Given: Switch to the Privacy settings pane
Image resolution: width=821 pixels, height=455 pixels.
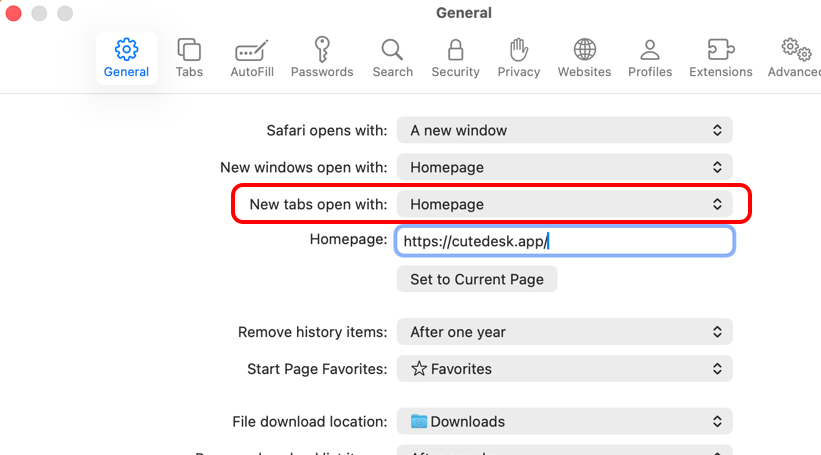Looking at the screenshot, I should click(x=518, y=58).
